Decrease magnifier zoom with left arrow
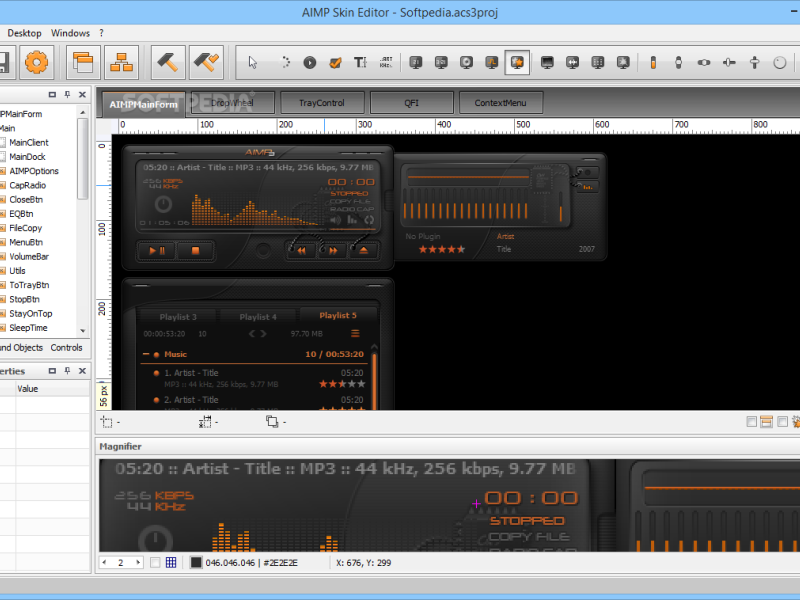 [105, 562]
